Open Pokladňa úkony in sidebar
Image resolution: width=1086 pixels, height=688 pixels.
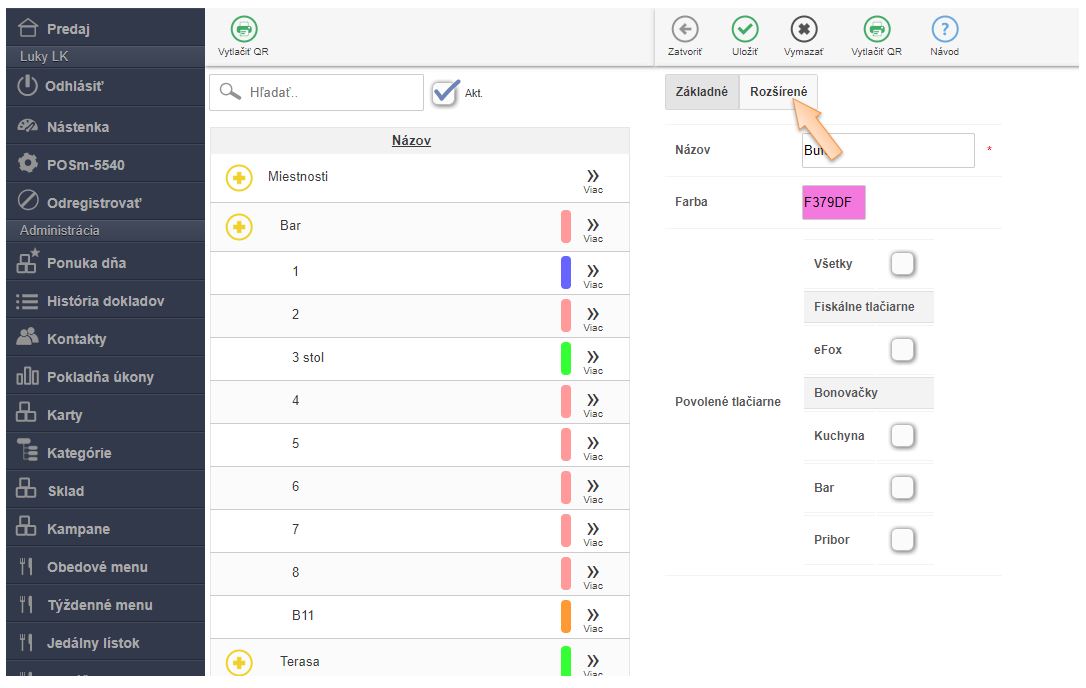(100, 377)
